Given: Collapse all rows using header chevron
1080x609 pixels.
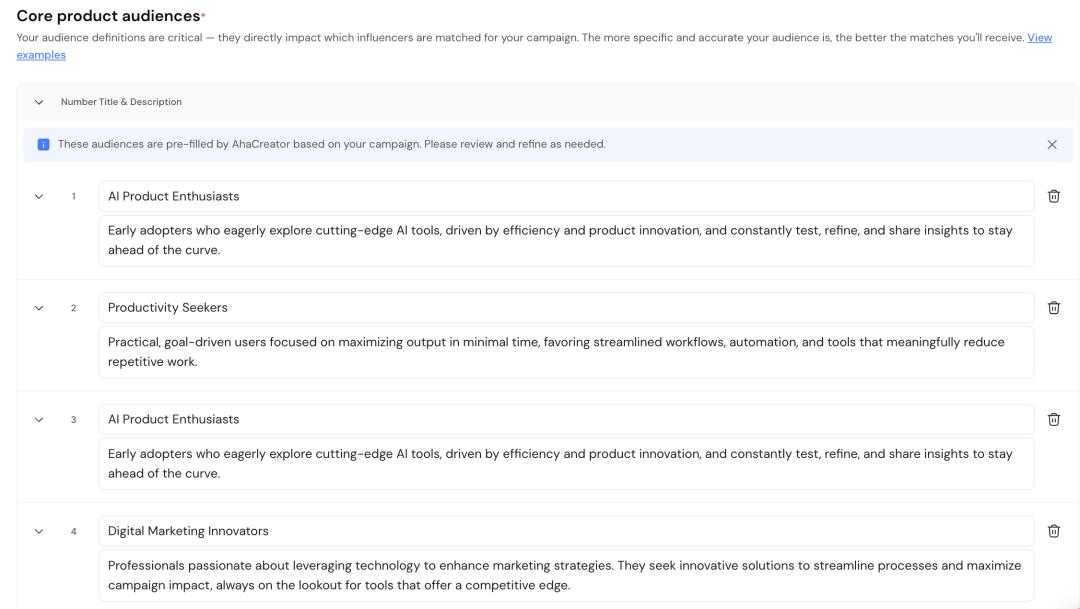Looking at the screenshot, I should (39, 102).
